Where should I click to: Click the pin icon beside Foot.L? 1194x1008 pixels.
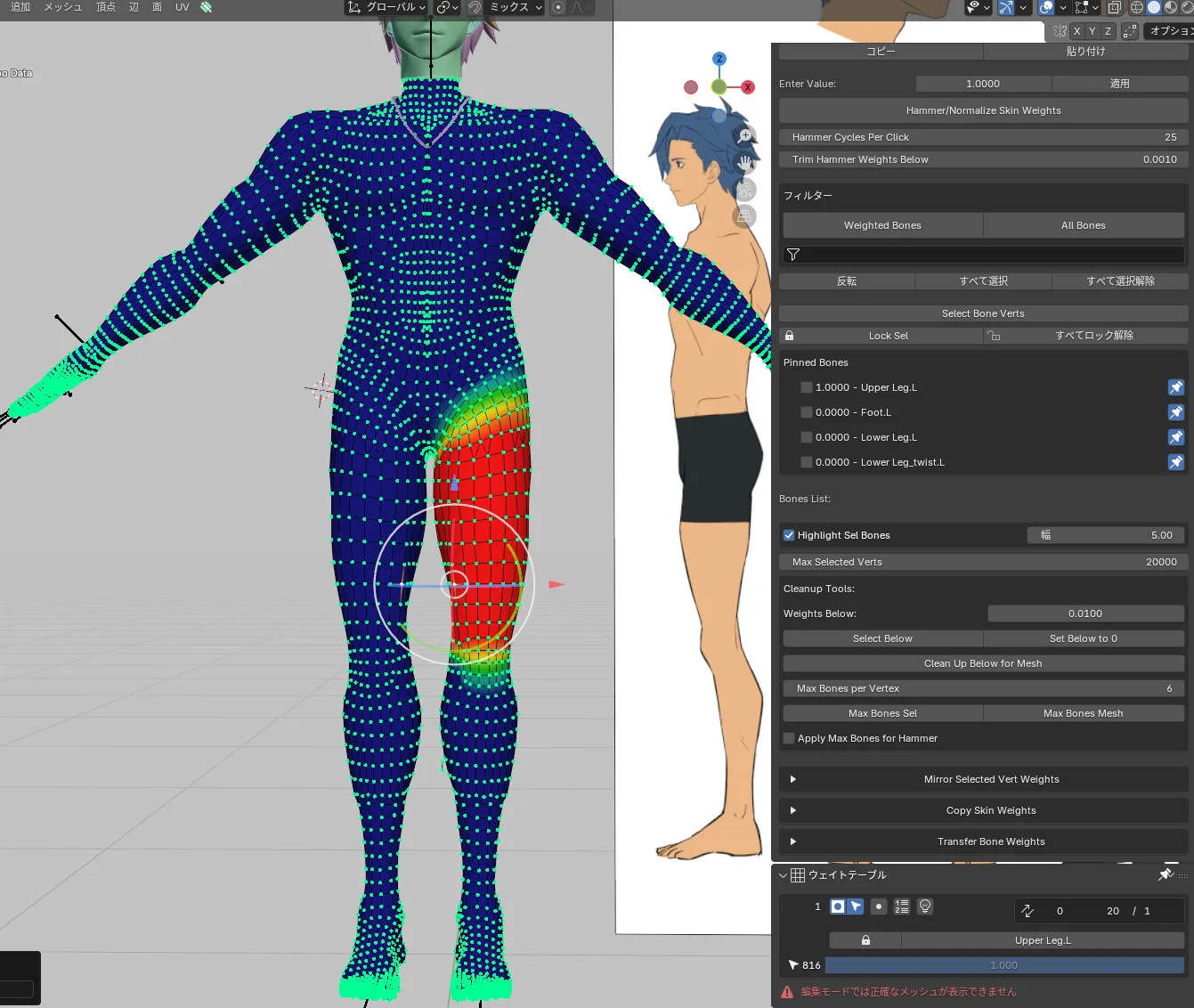coord(1175,412)
